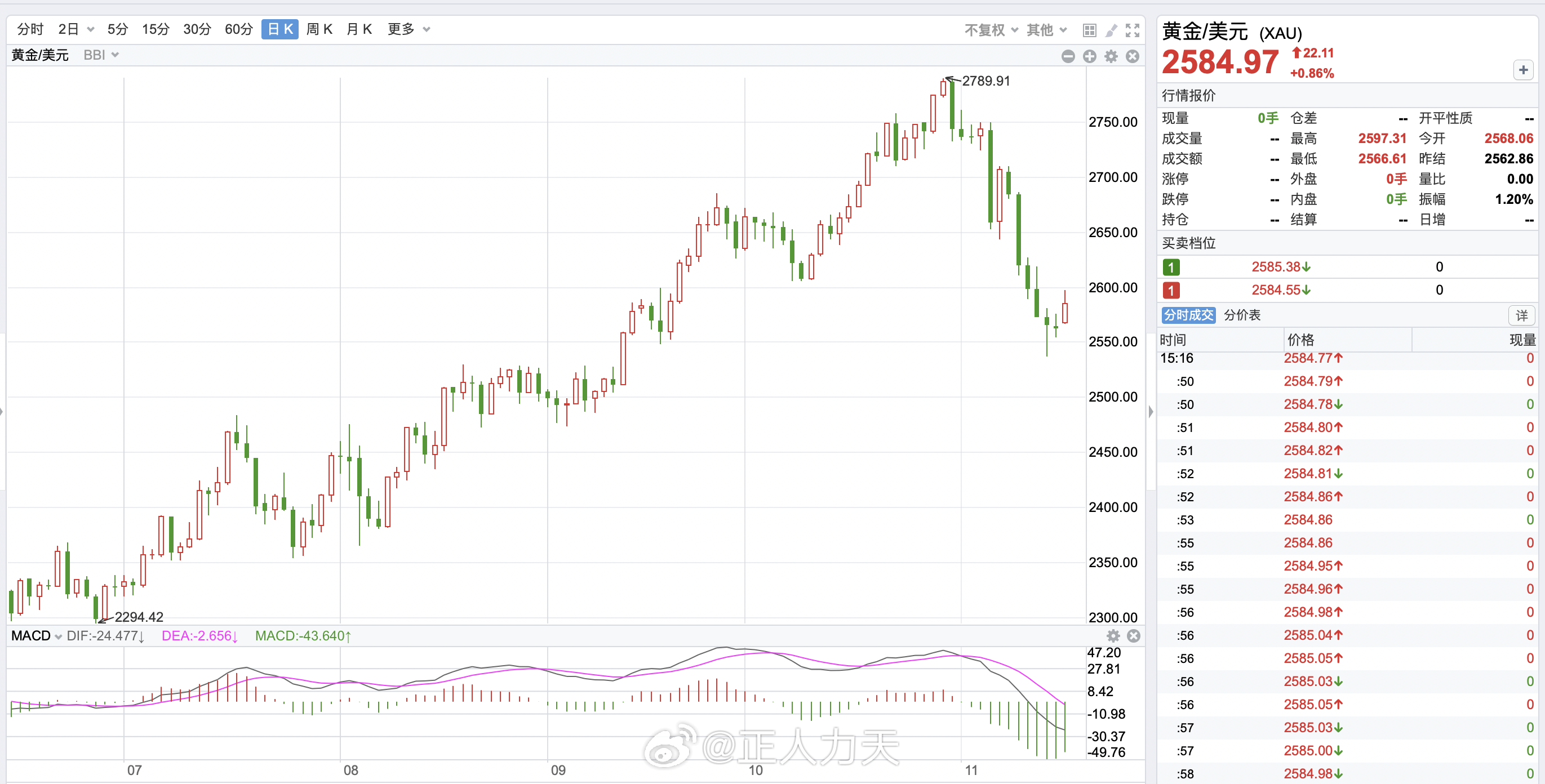Switch to 分时 chart tab
This screenshot has height=784, width=1545.
[x=30, y=29]
